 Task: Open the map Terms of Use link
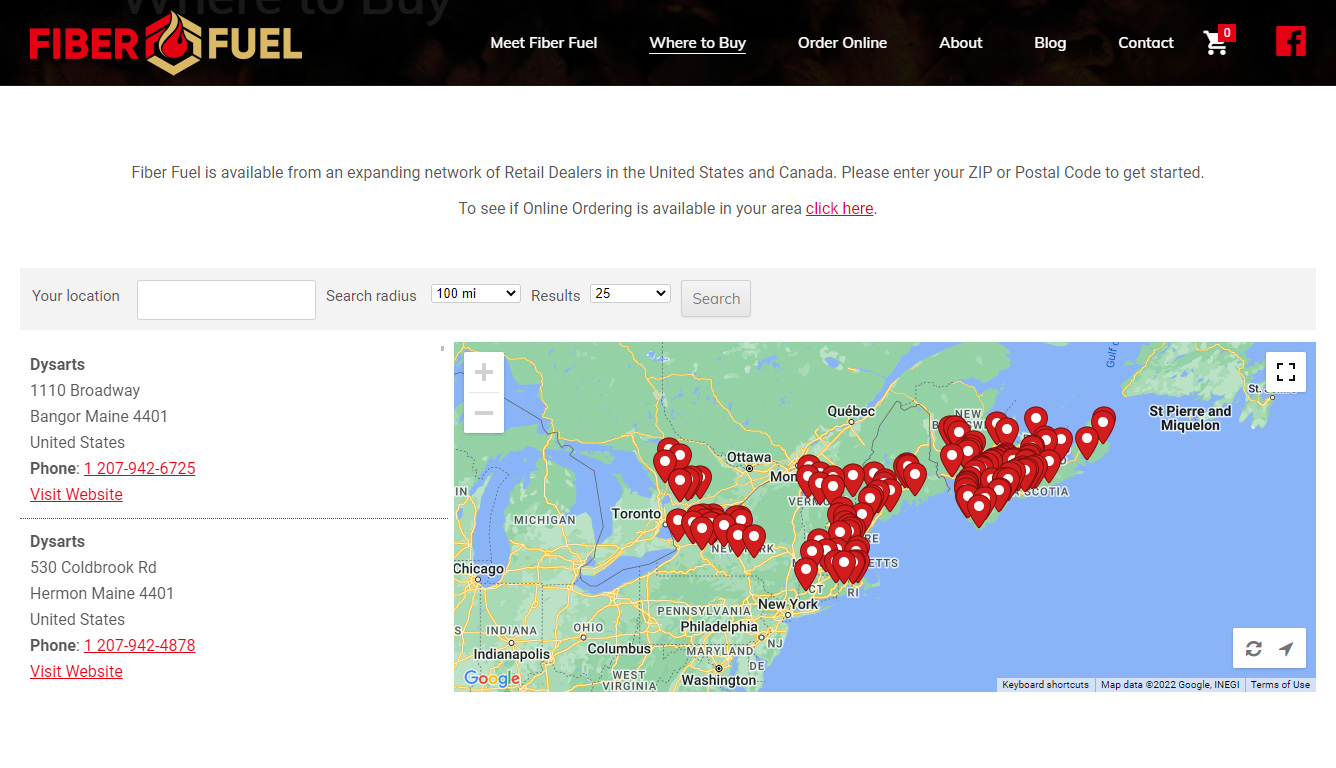point(1280,685)
